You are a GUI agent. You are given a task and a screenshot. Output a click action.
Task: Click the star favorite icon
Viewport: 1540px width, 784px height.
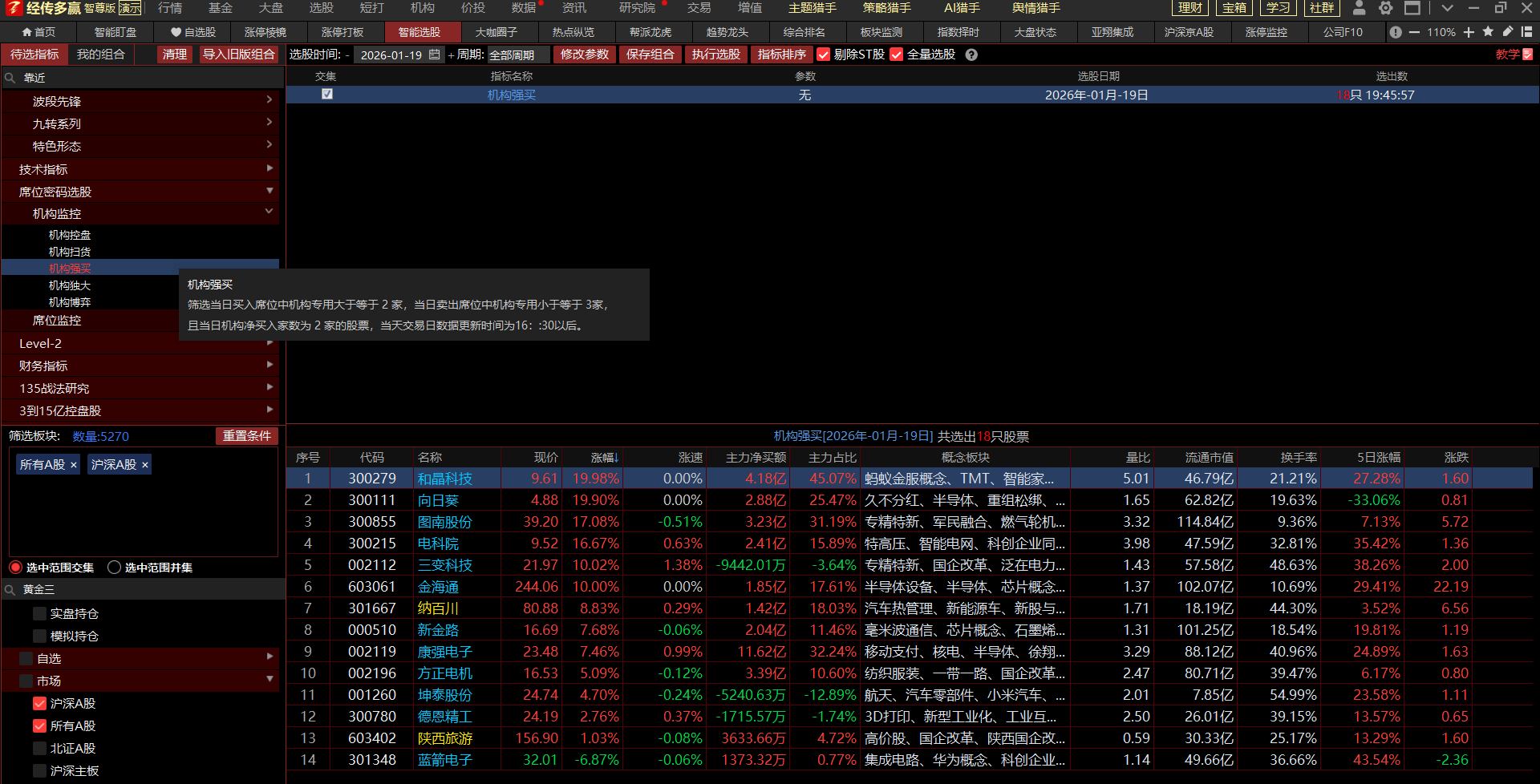[x=1488, y=32]
